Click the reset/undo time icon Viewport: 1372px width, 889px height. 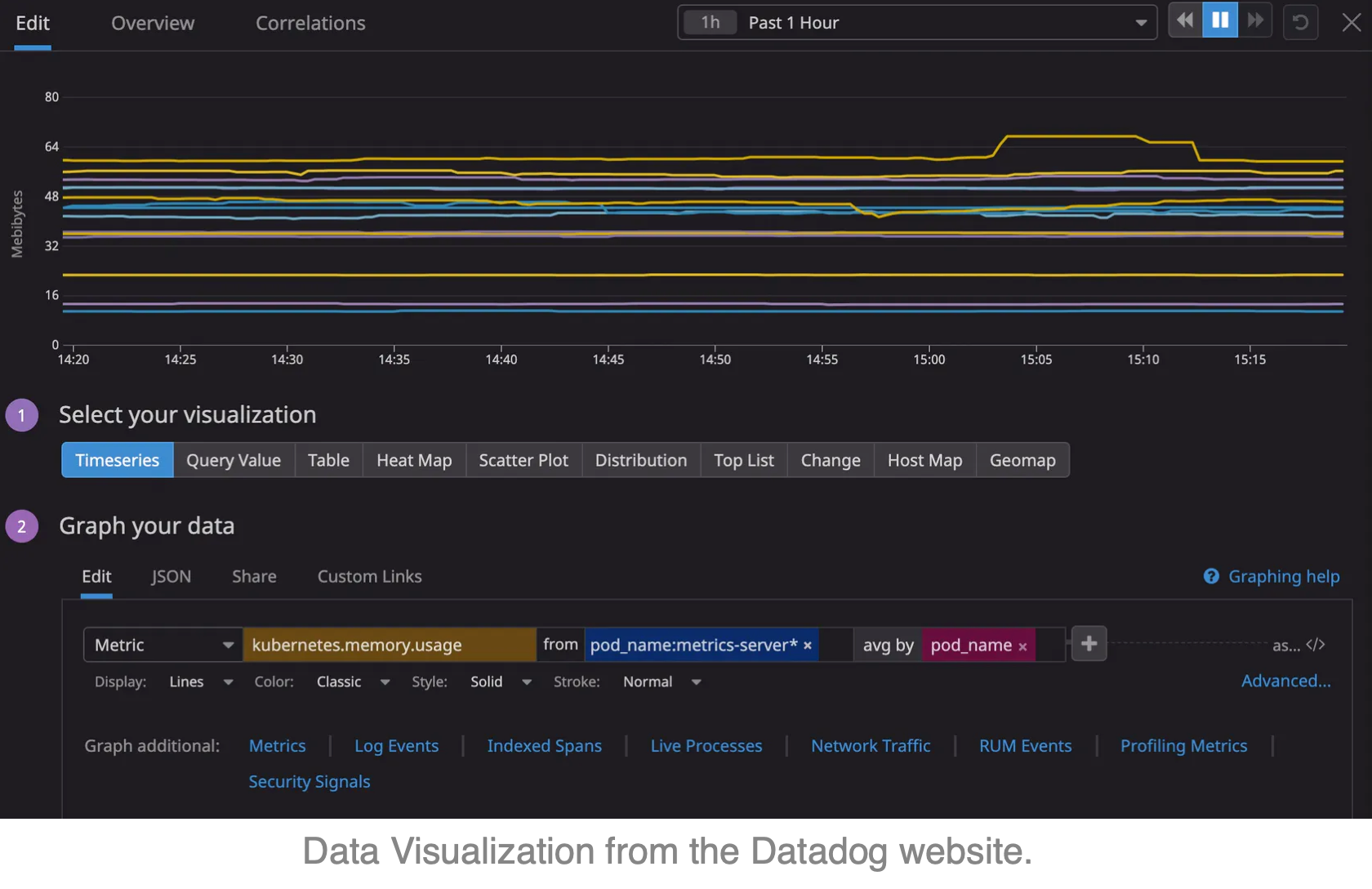coord(1301,22)
